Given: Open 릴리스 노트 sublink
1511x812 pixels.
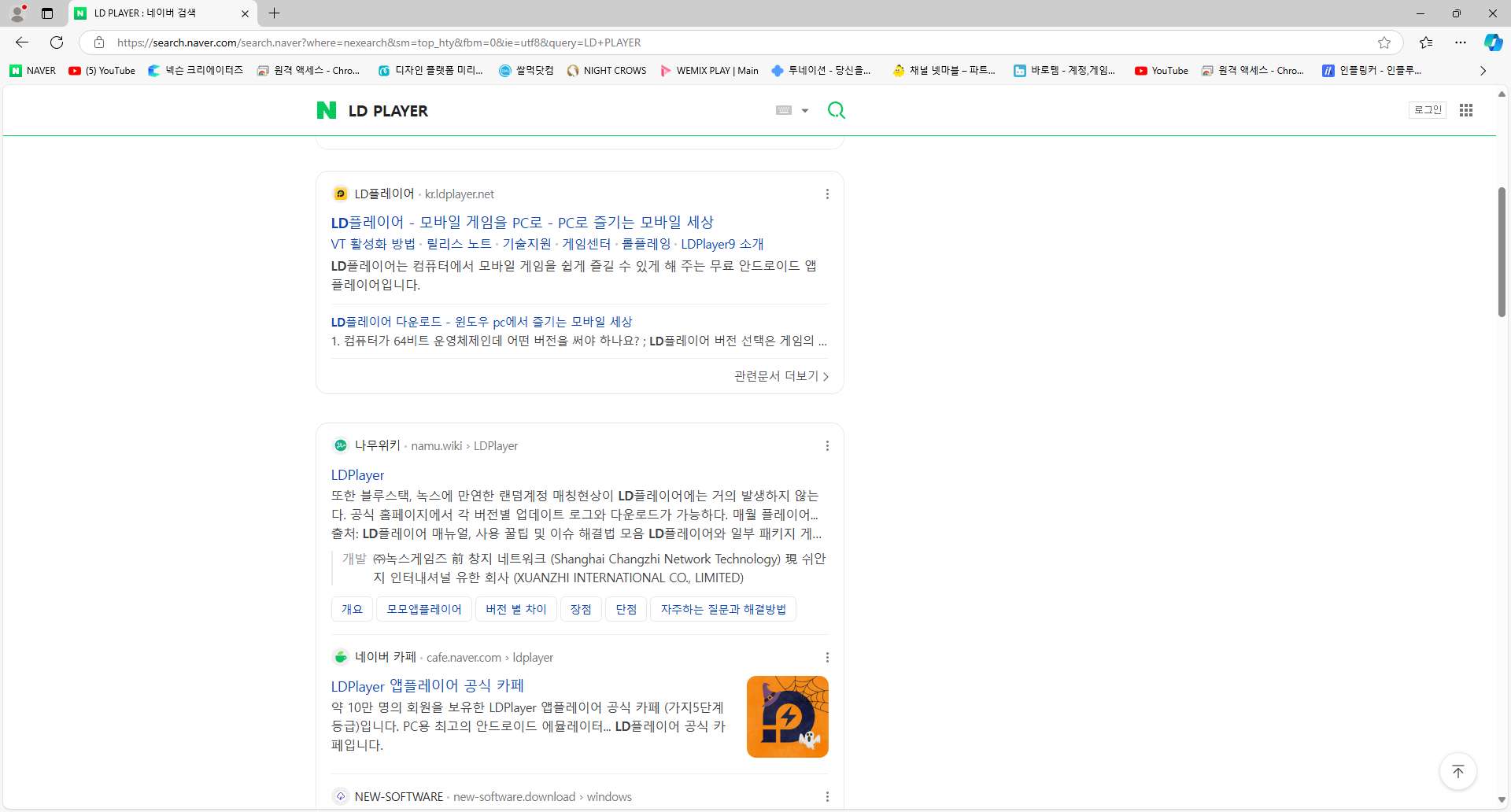Looking at the screenshot, I should pos(459,245).
